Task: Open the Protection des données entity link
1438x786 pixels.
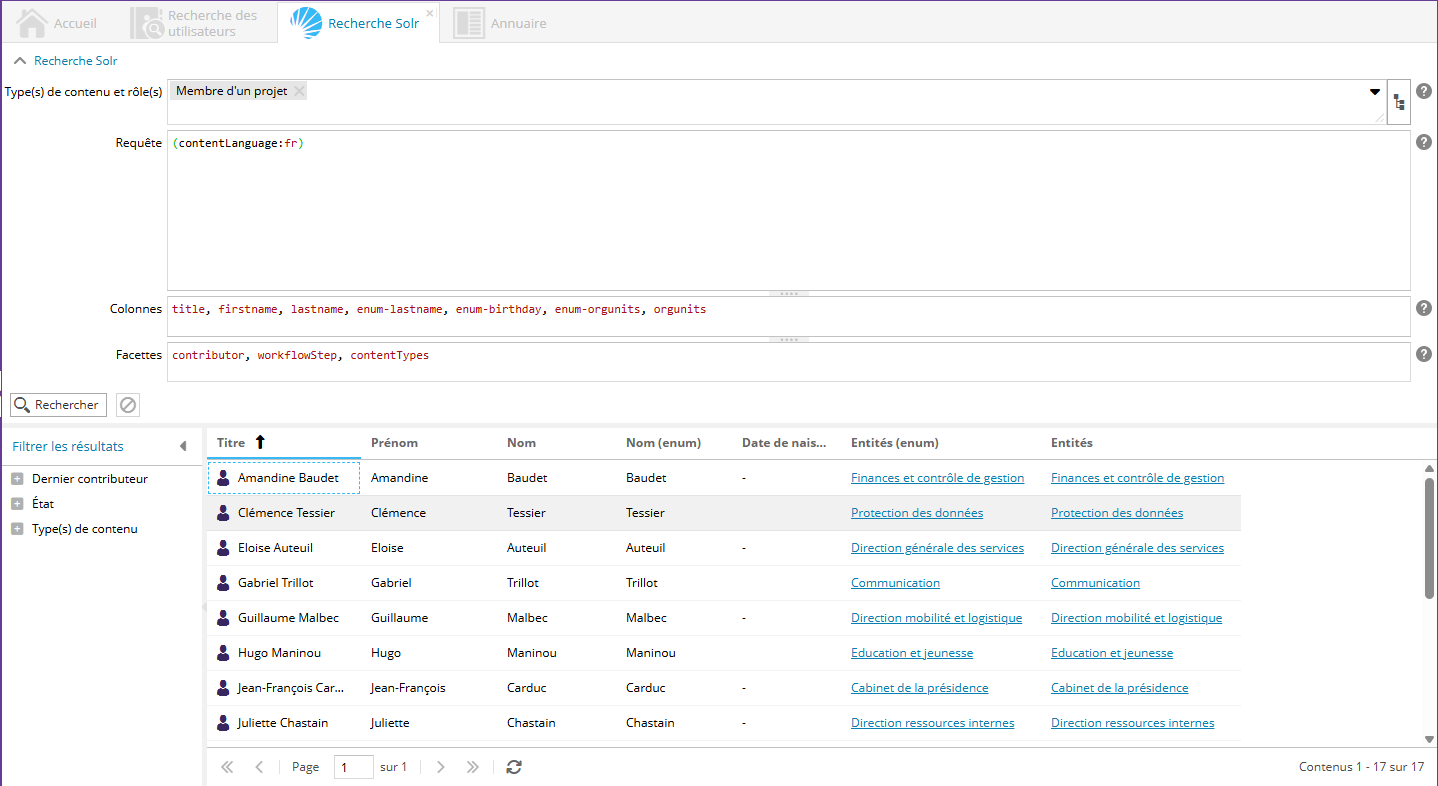Action: [916, 513]
